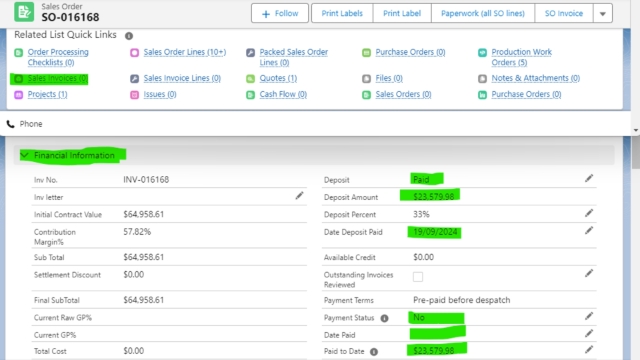Open Cash Flow (0) link

point(283,95)
